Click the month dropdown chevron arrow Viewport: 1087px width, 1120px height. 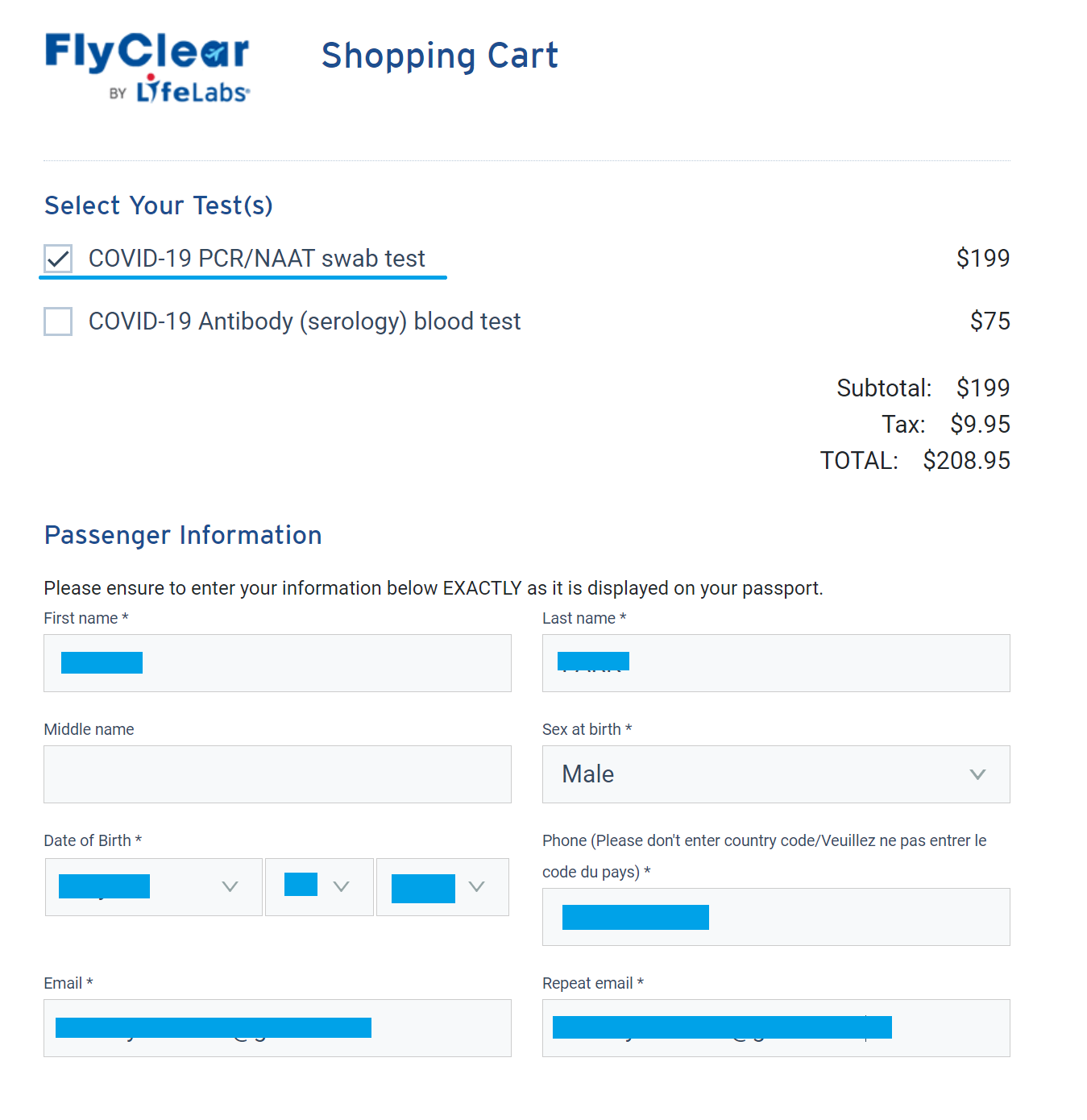click(x=230, y=886)
